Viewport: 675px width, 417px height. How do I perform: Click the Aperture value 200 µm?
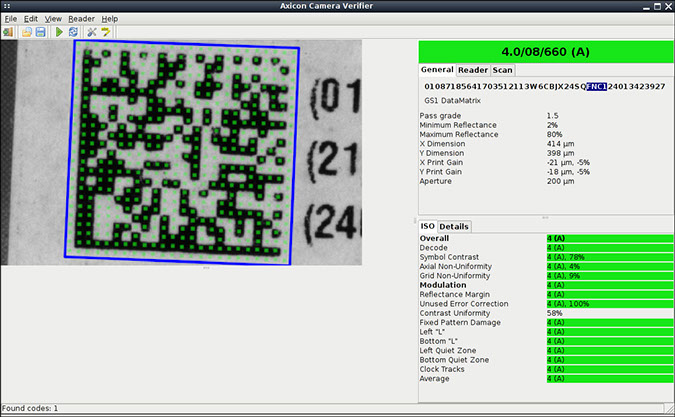click(560, 181)
